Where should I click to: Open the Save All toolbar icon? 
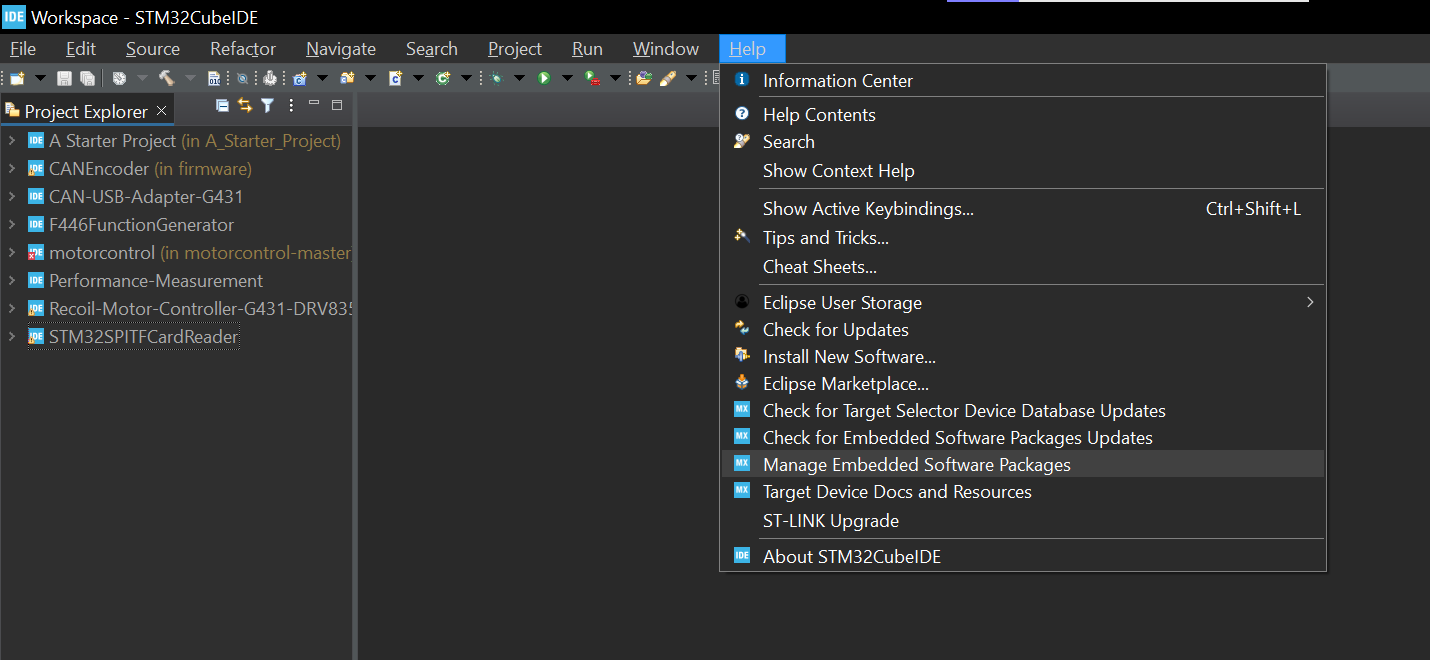[87, 78]
